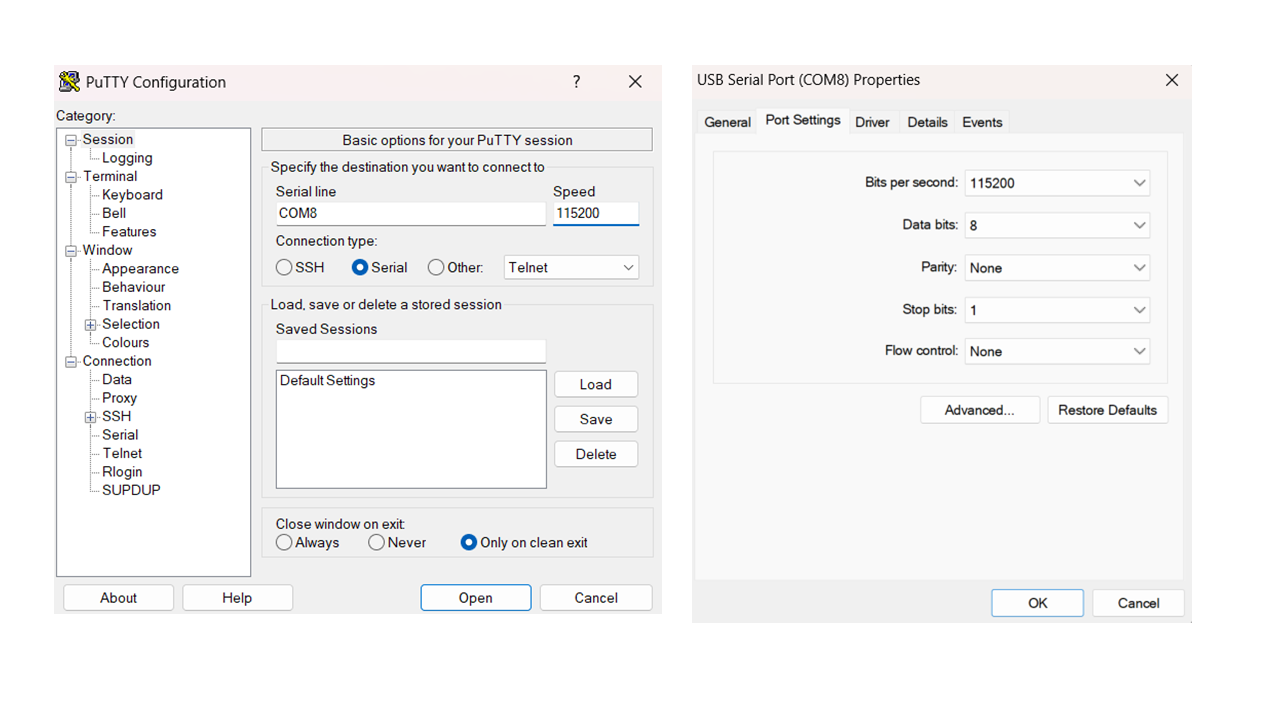Click the PuTTY title bar help question mark
The height and width of the screenshot is (720, 1280).
tap(576, 82)
